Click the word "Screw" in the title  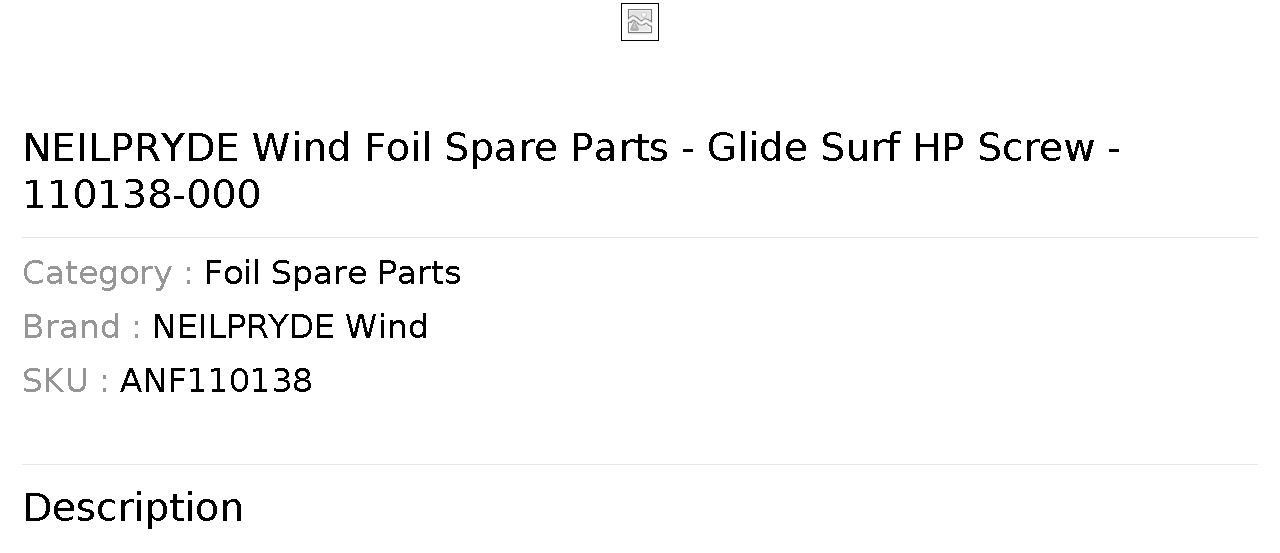pos(1036,148)
